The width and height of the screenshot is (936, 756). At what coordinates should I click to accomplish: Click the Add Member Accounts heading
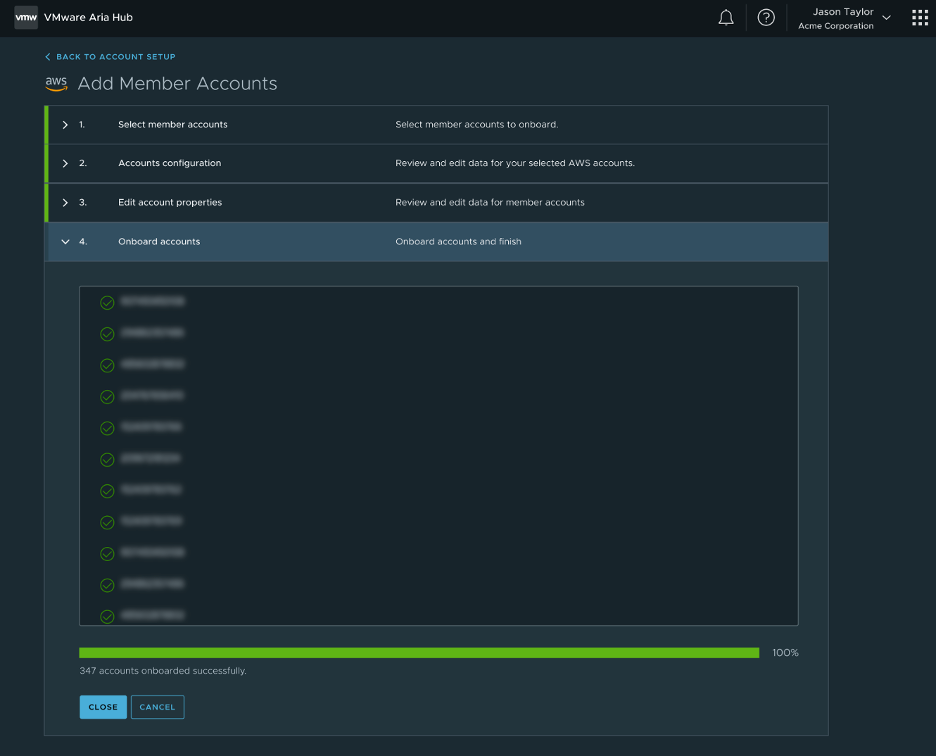click(x=177, y=84)
